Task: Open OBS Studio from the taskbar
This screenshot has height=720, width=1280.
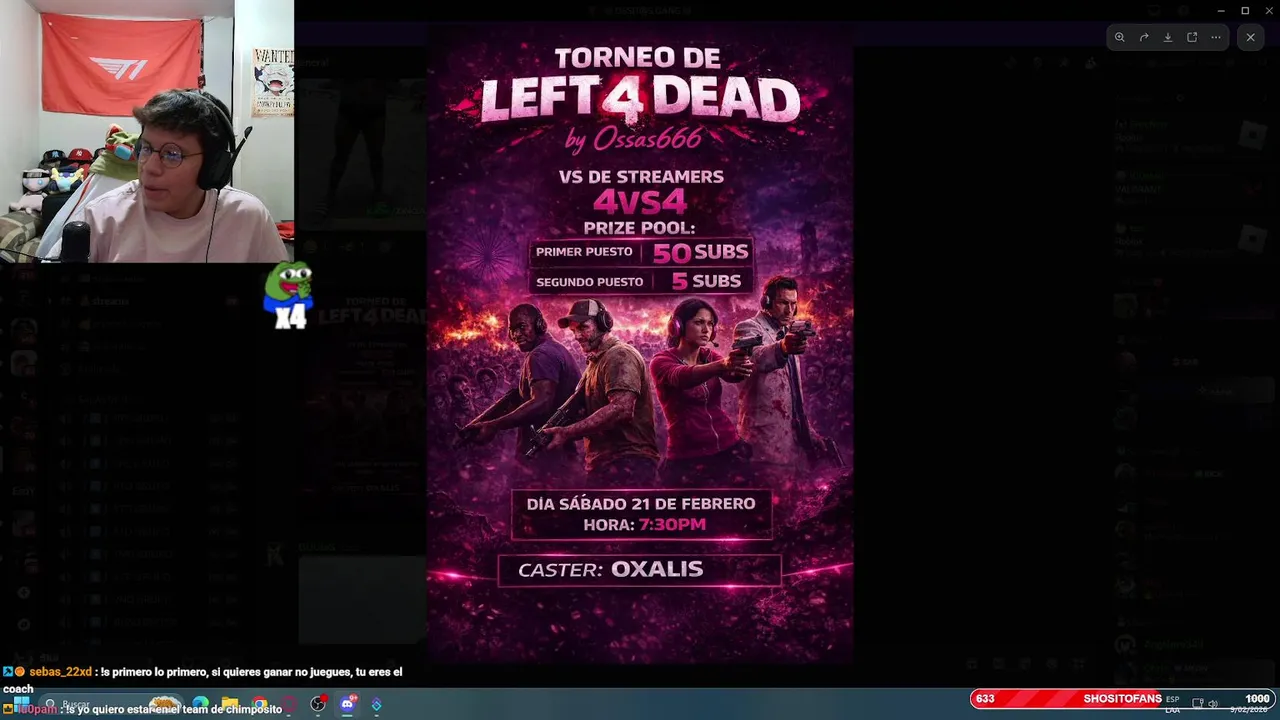Action: 318,704
